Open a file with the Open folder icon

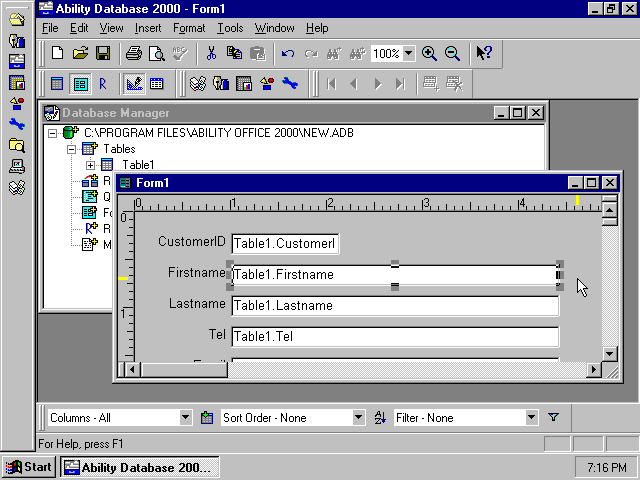coord(80,53)
